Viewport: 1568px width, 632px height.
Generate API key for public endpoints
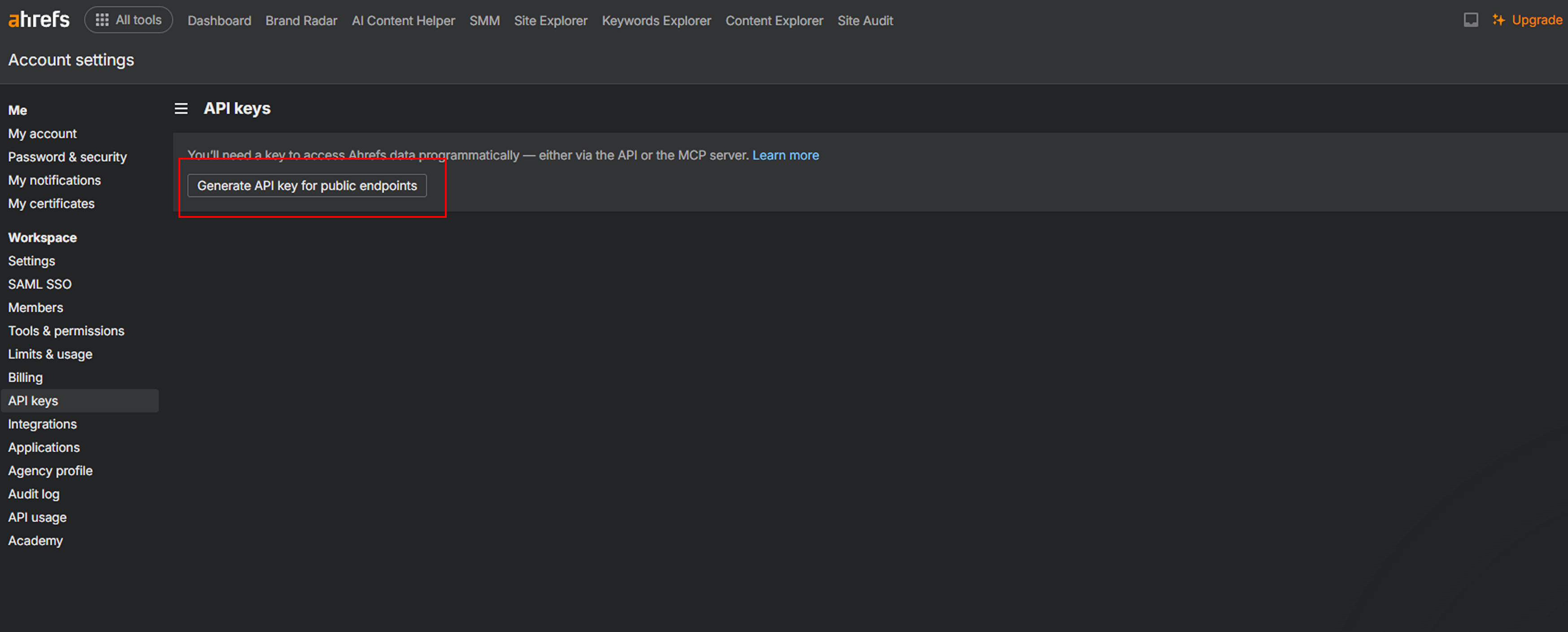point(307,186)
